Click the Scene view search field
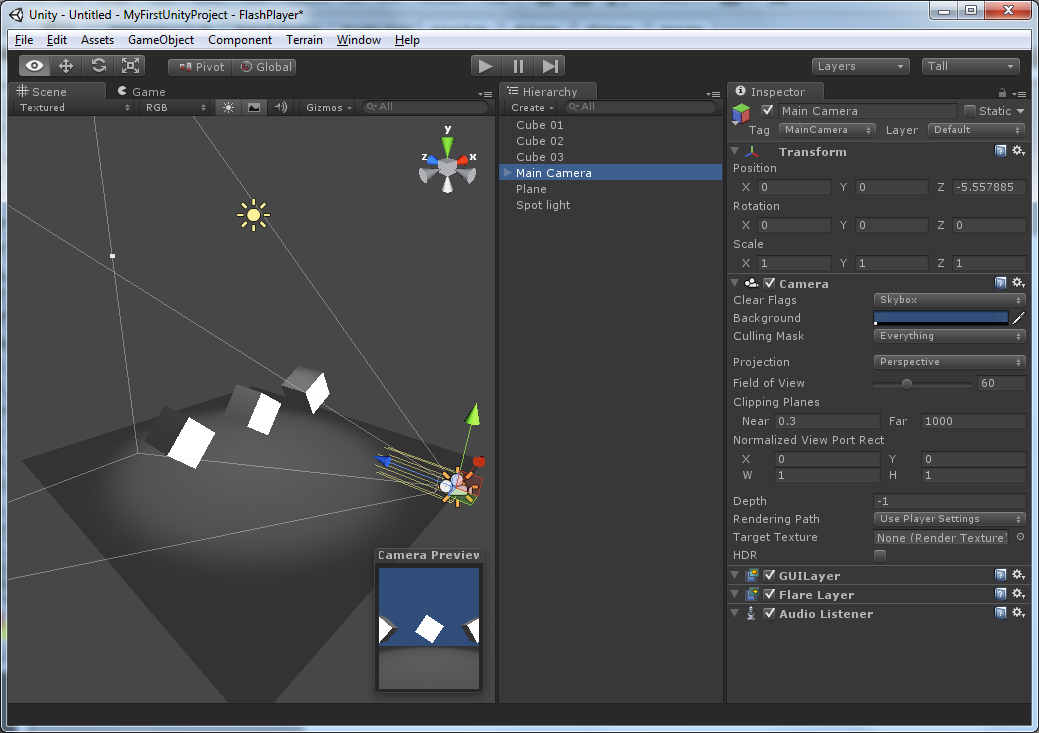The image size is (1039, 733). (426, 107)
